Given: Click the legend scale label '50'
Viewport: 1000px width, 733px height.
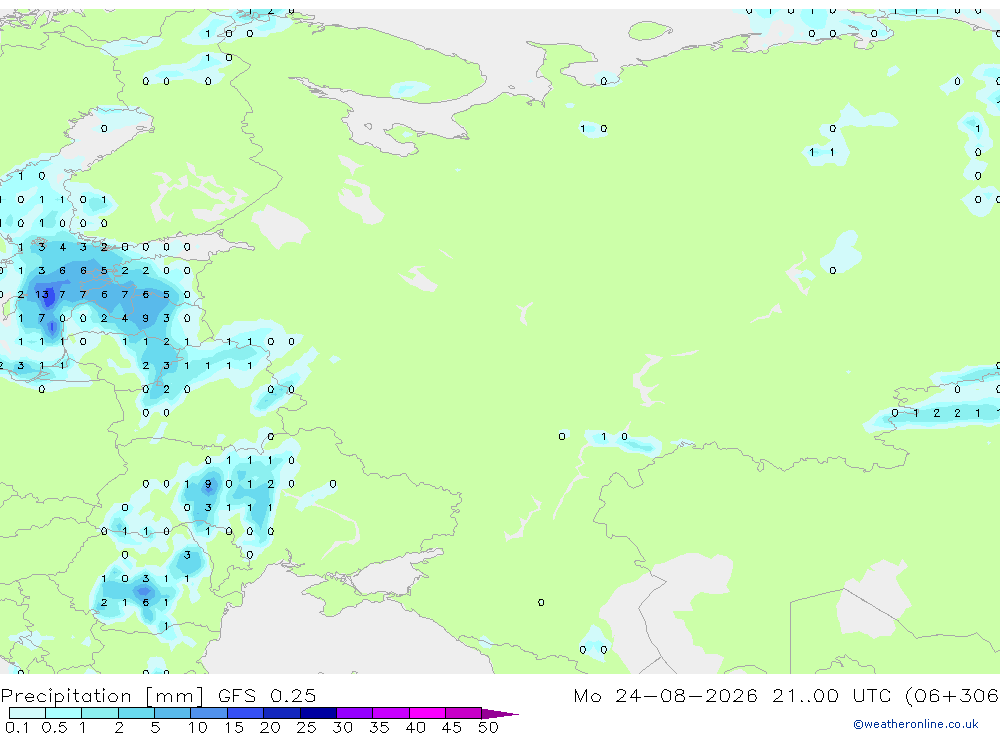Looking at the screenshot, I should coord(488,727).
